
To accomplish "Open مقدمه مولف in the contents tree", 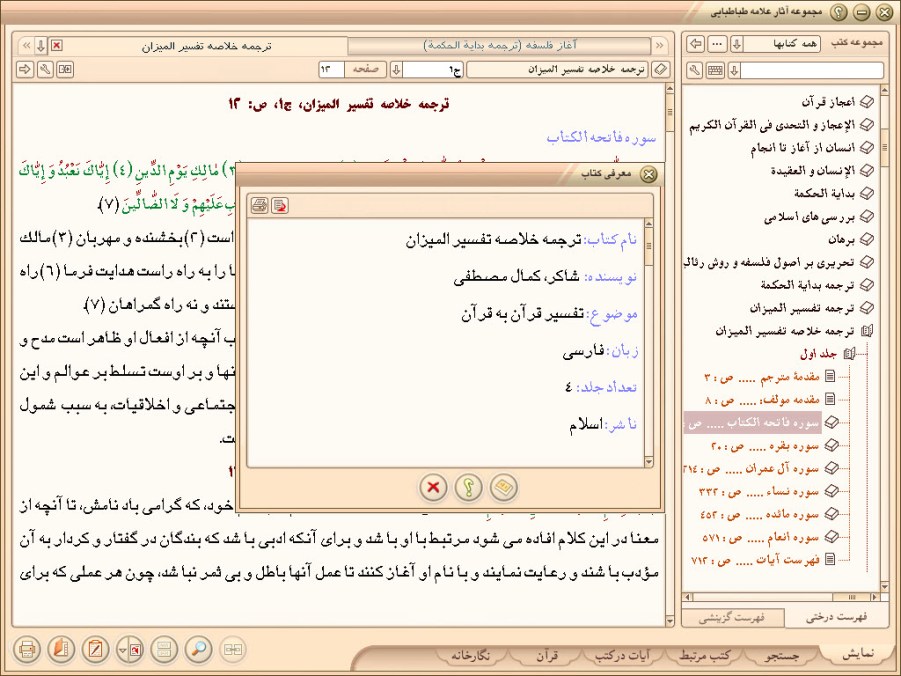I will [762, 400].
